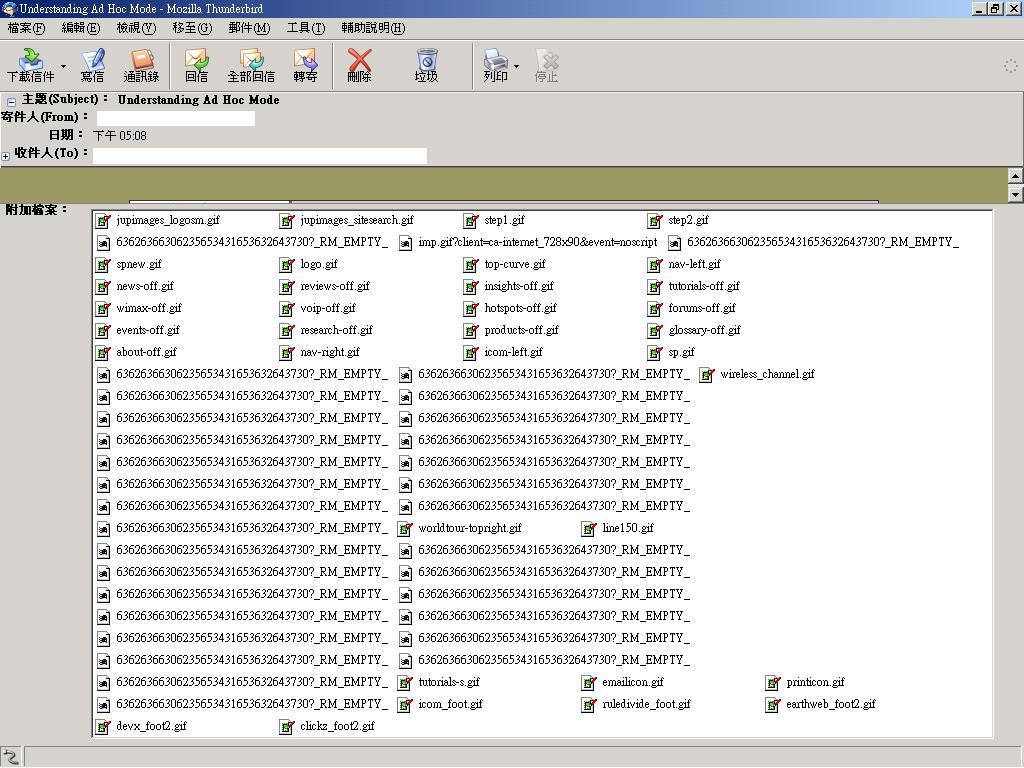
Task: Select the wireless_channel.gif attachment
Action: pyautogui.click(x=766, y=374)
